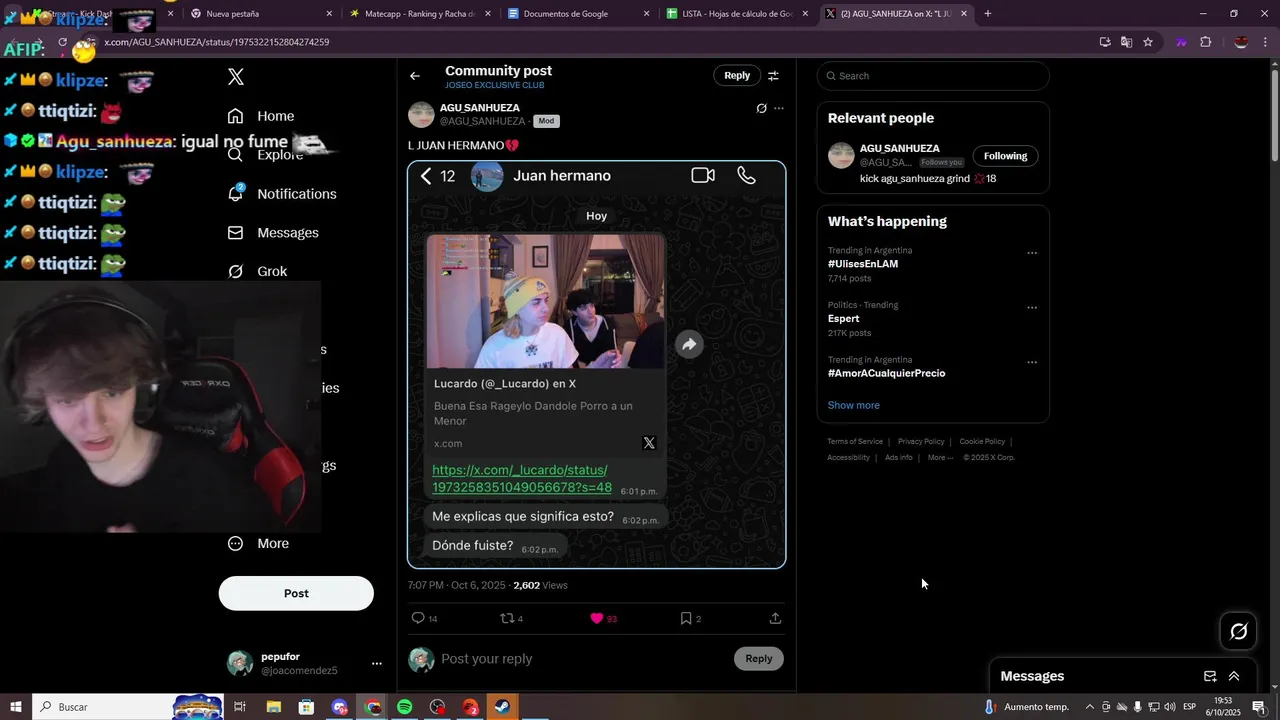Click the install app icon in address bar
The image size is (1280, 720).
tap(1105, 42)
